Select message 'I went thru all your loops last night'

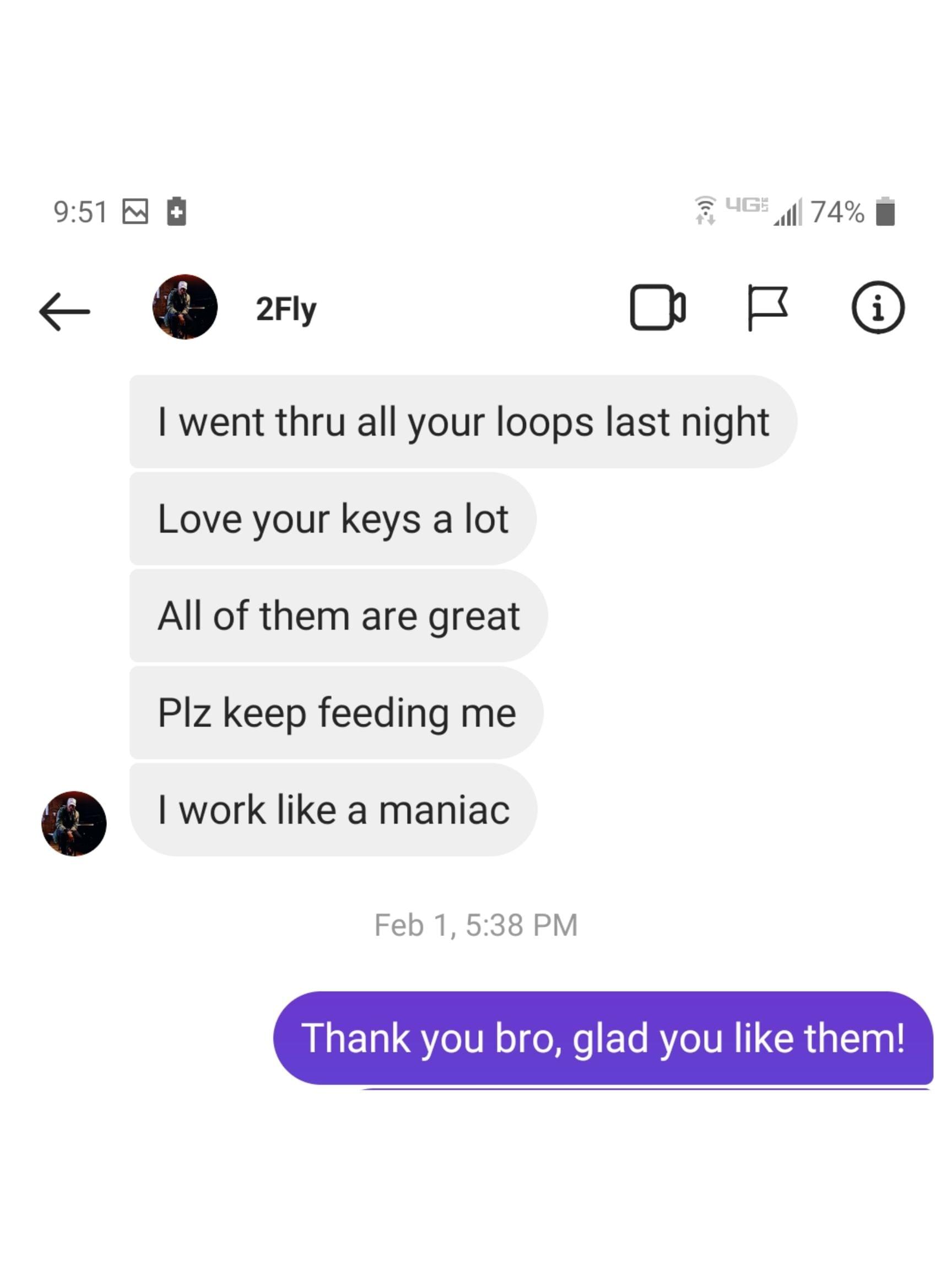pyautogui.click(x=463, y=422)
